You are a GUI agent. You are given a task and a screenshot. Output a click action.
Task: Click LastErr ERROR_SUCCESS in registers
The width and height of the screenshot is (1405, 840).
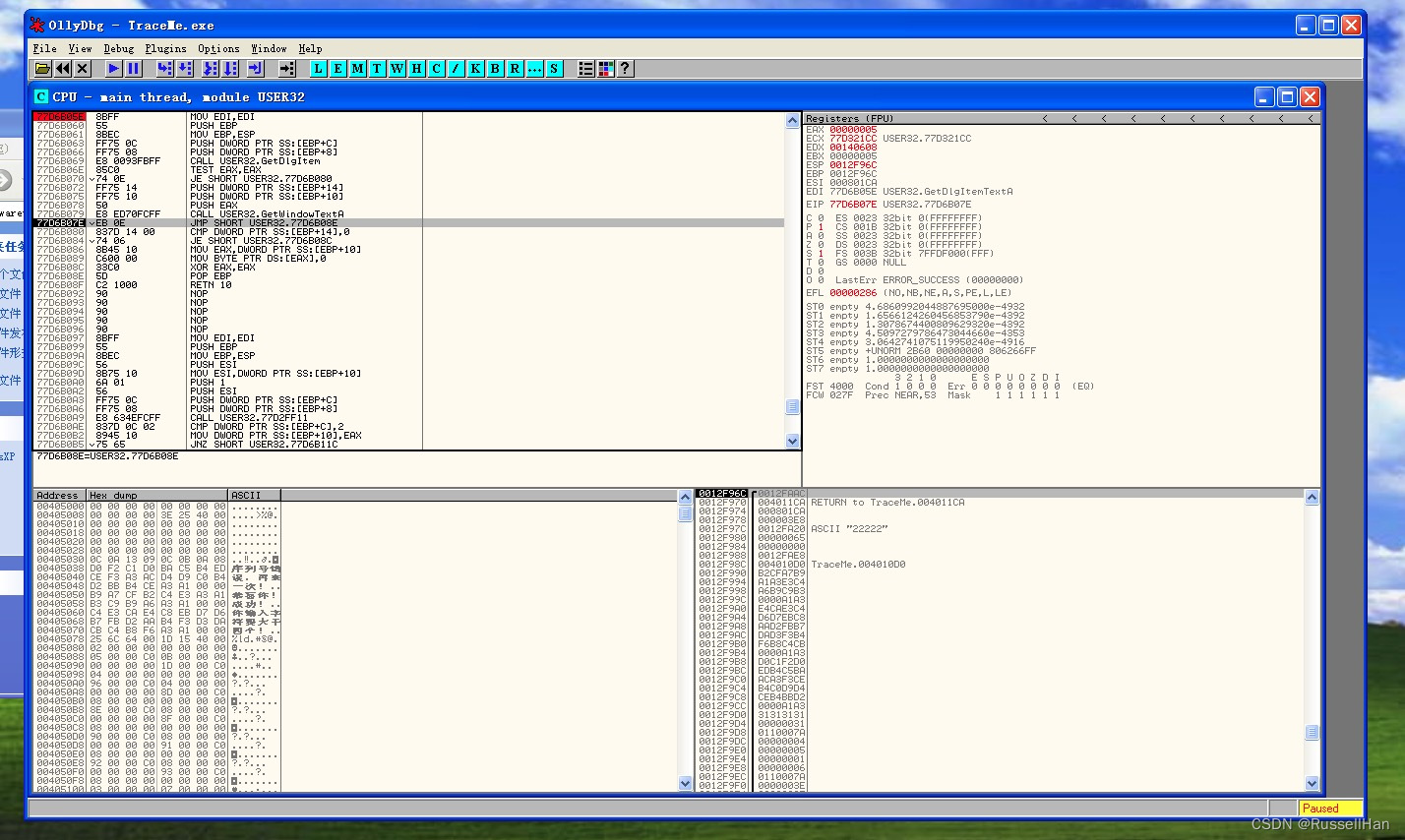(930, 280)
